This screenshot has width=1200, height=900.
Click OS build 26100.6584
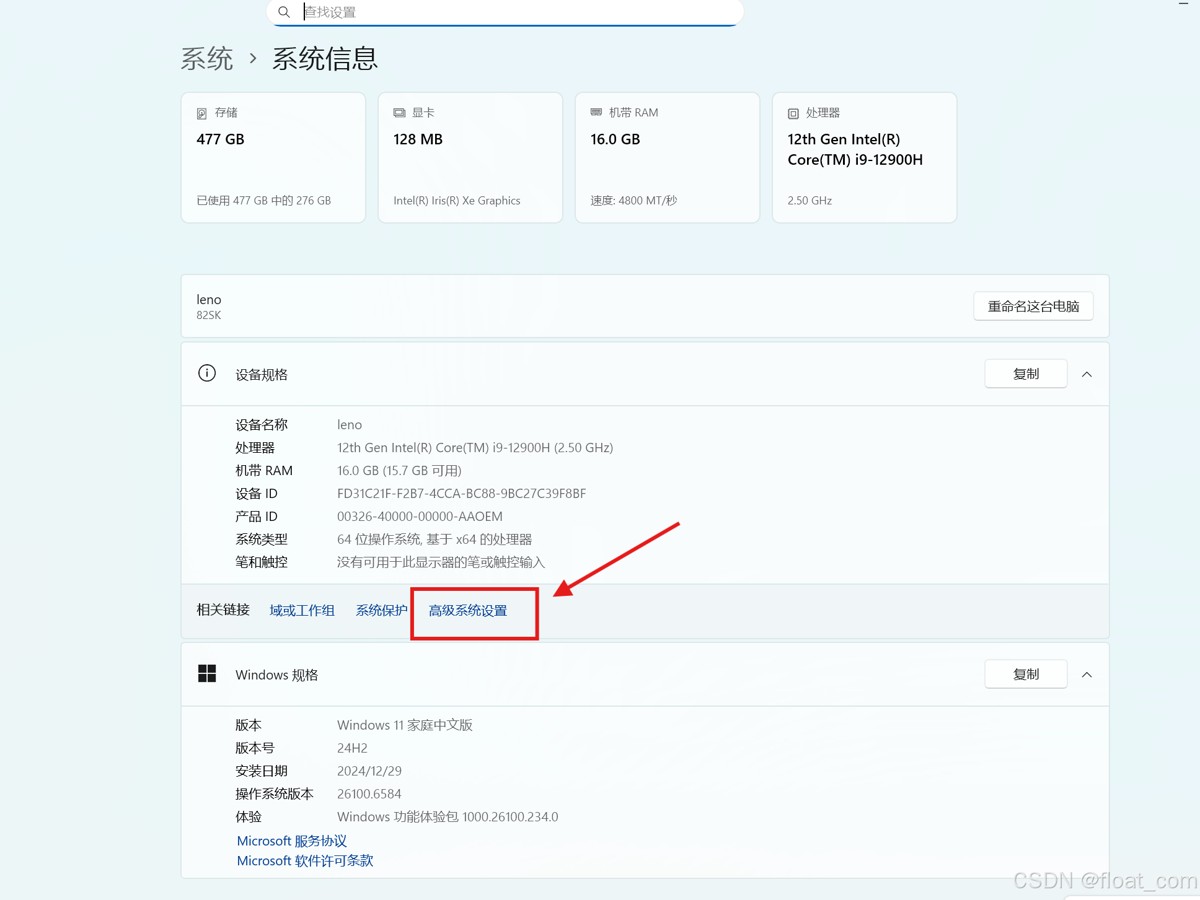(369, 794)
